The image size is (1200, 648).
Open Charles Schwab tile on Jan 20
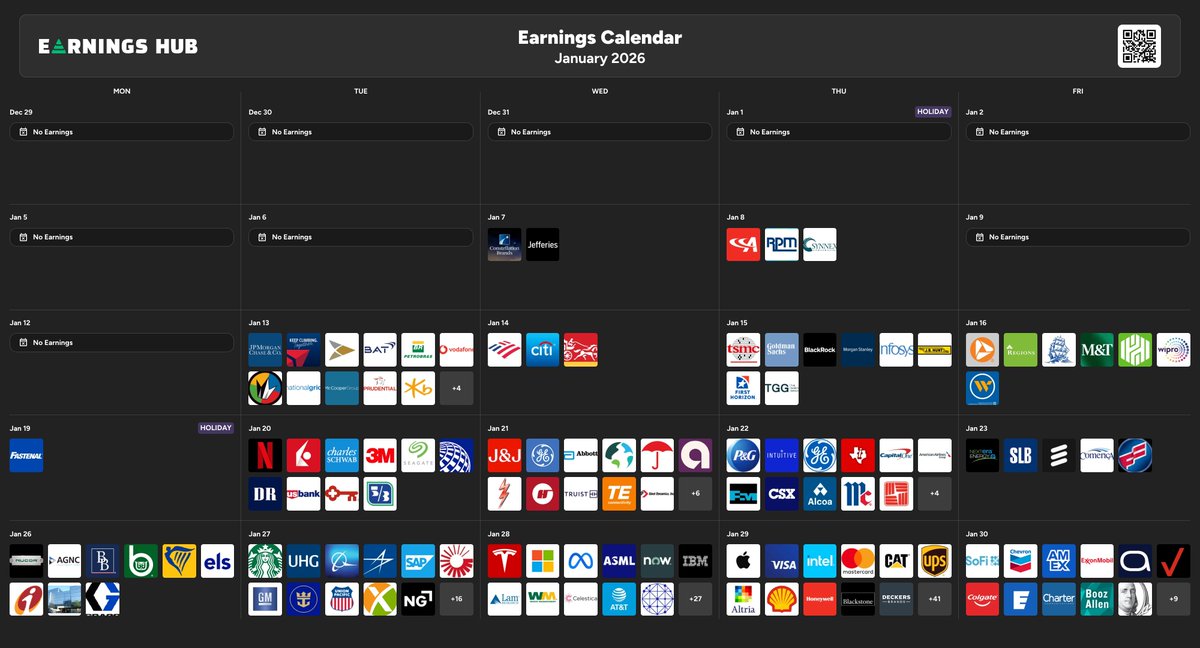342,455
